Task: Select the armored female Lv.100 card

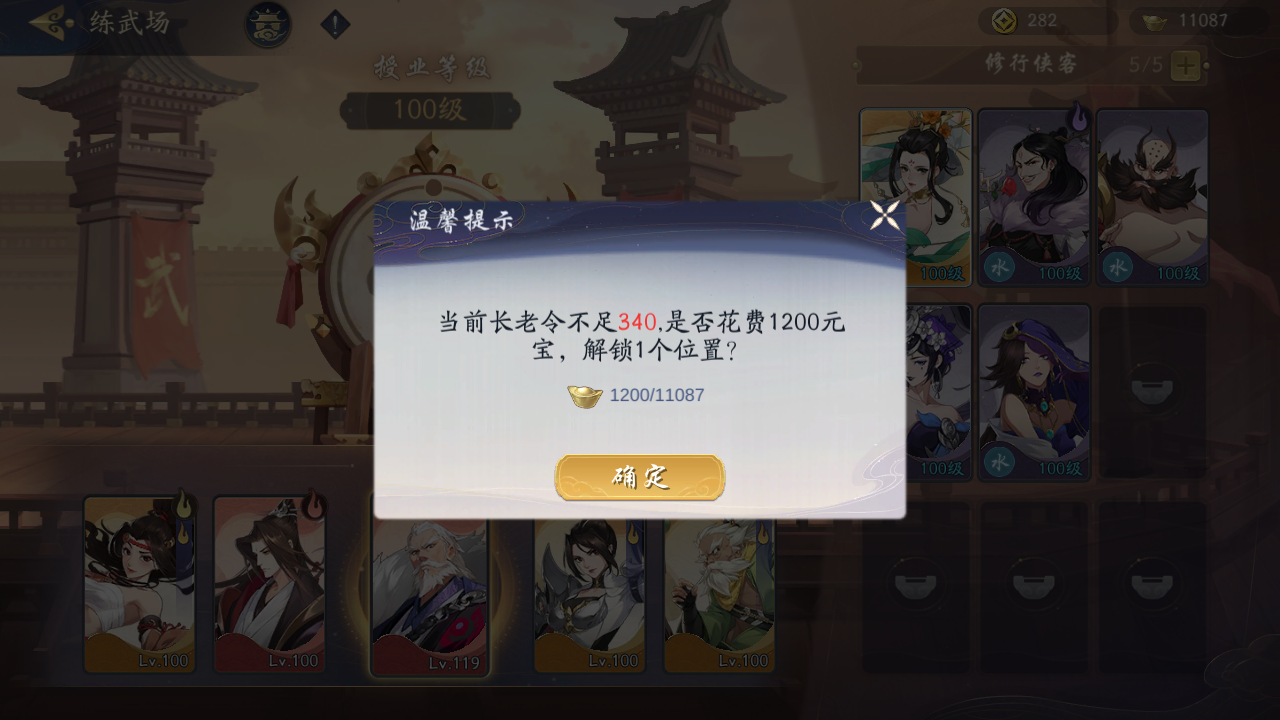Action: [x=589, y=595]
